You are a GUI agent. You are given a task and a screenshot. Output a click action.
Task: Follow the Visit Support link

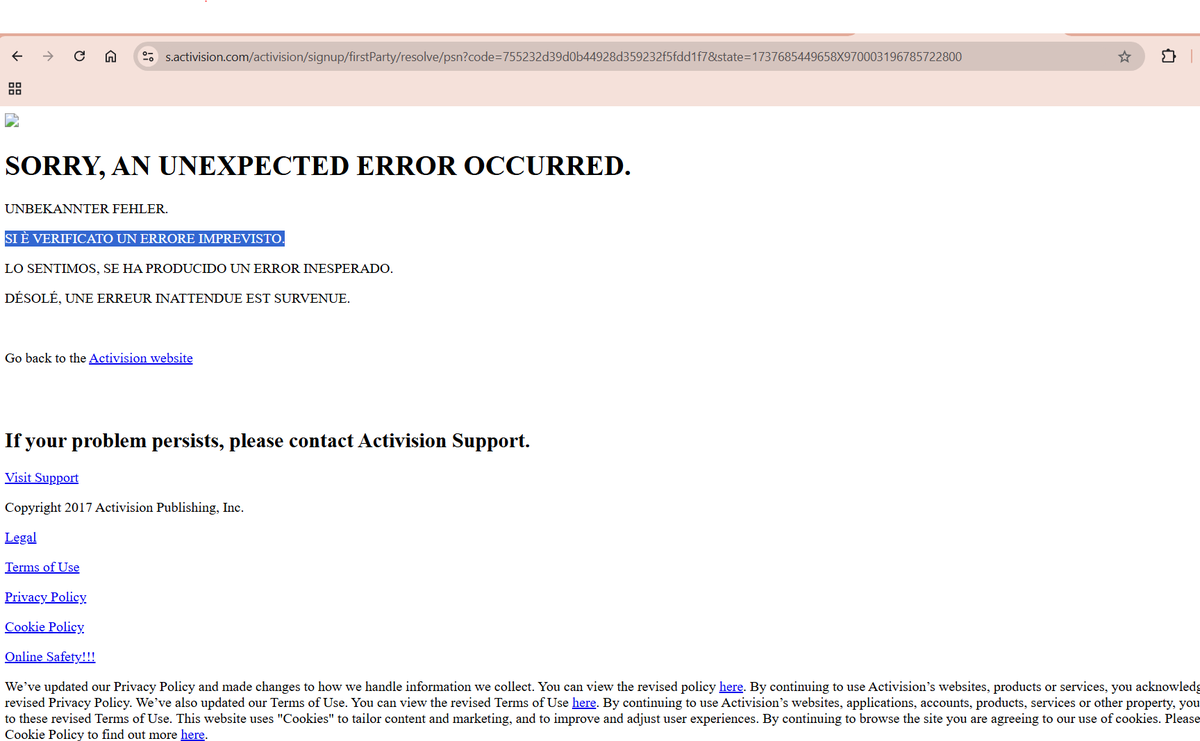(42, 478)
